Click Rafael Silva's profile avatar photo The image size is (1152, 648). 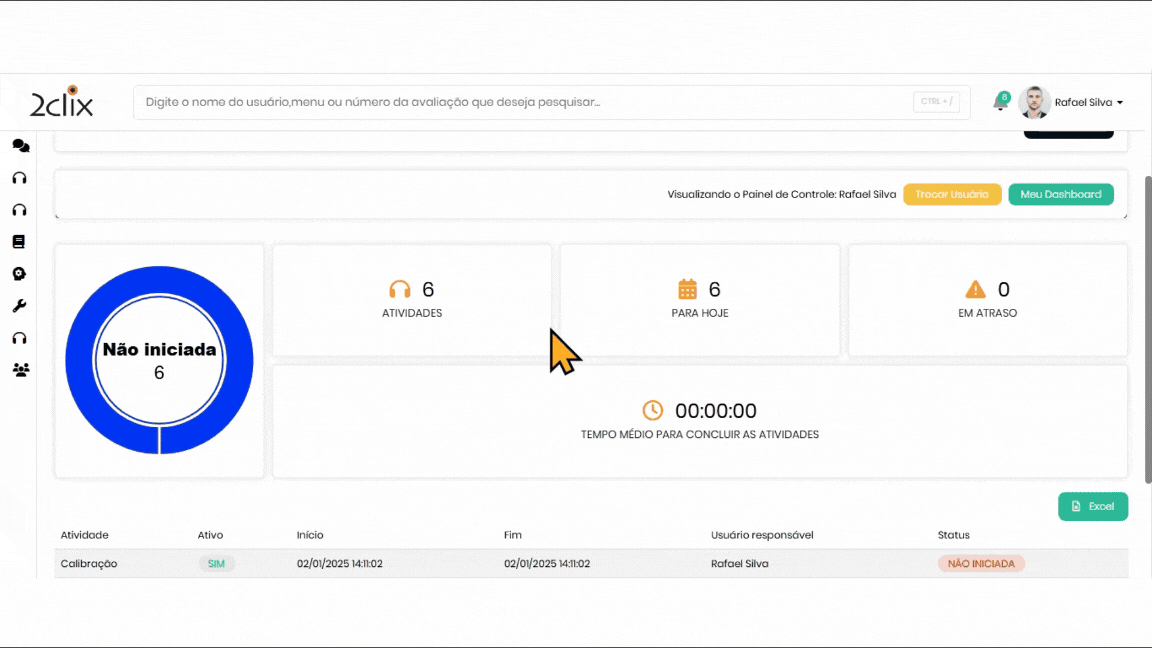[1034, 102]
